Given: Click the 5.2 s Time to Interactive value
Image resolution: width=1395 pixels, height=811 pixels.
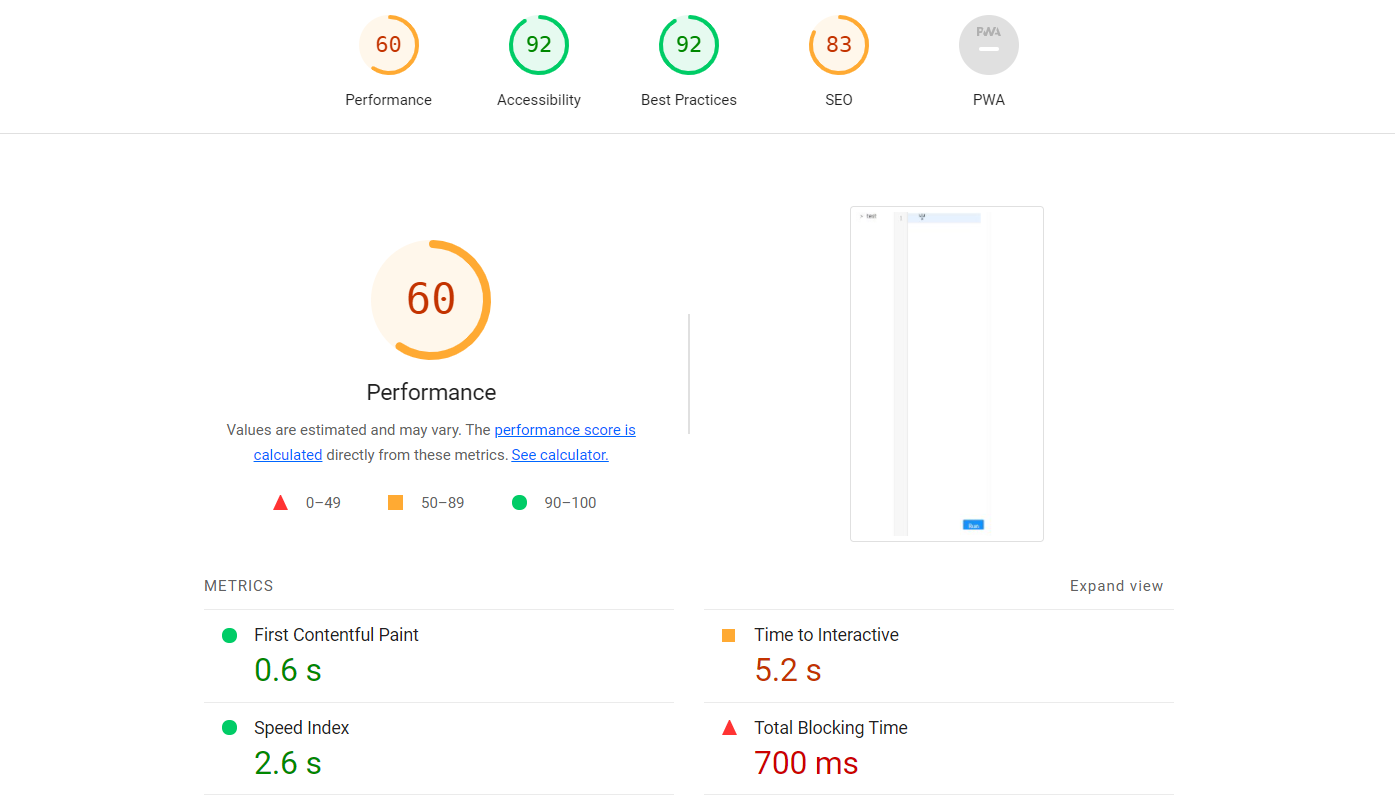Looking at the screenshot, I should [788, 670].
